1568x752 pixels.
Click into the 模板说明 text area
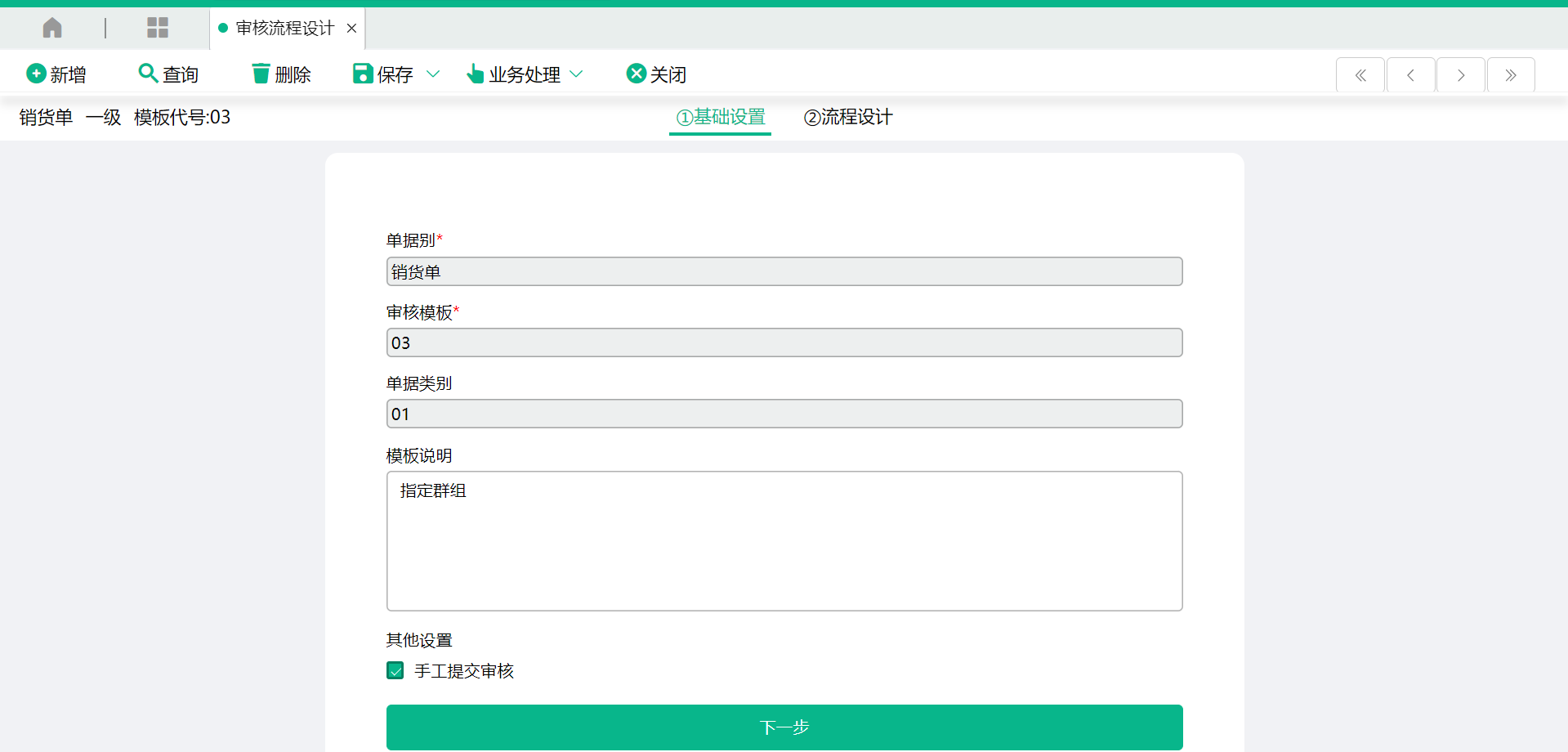point(784,541)
